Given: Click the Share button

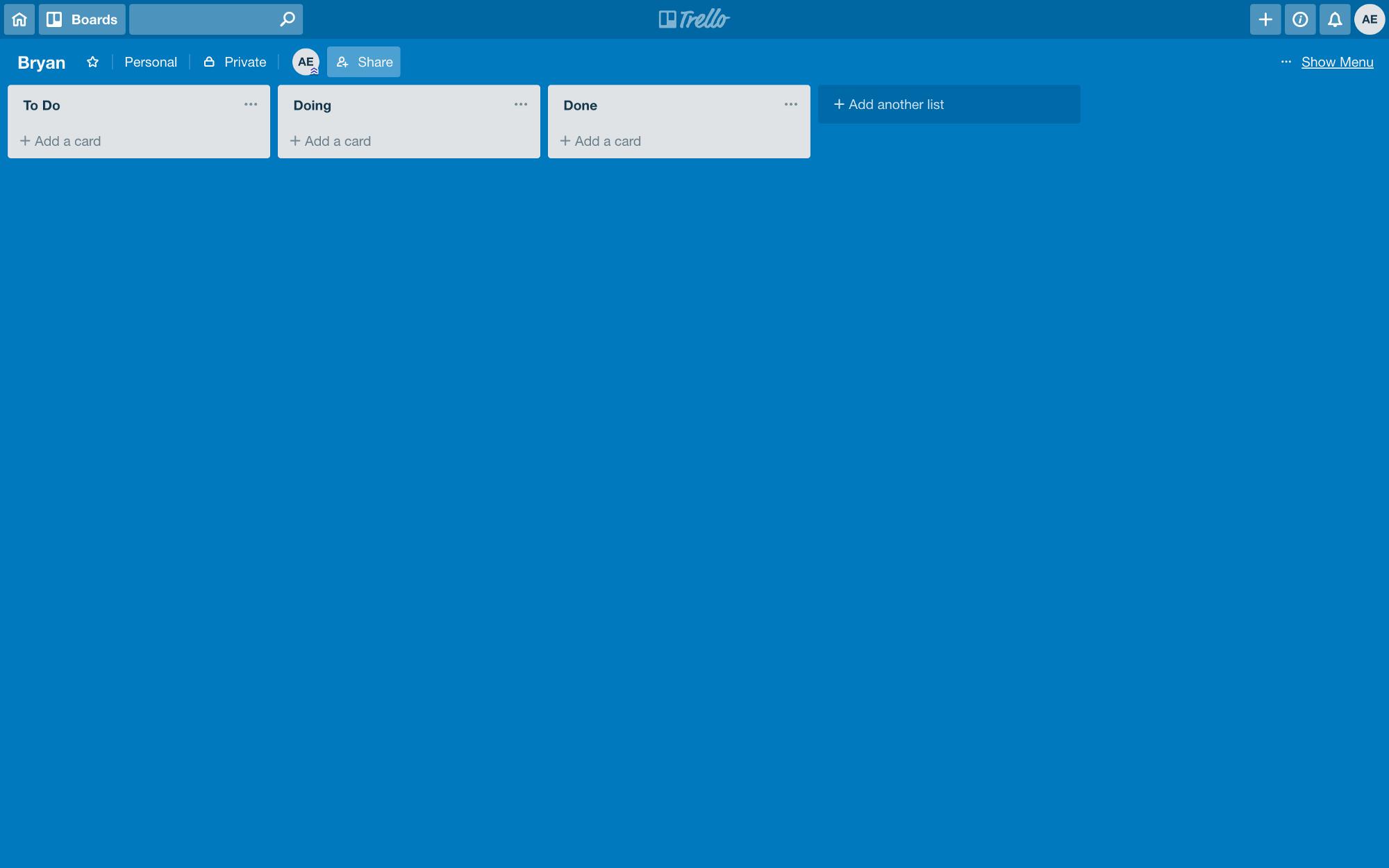Looking at the screenshot, I should tap(364, 62).
